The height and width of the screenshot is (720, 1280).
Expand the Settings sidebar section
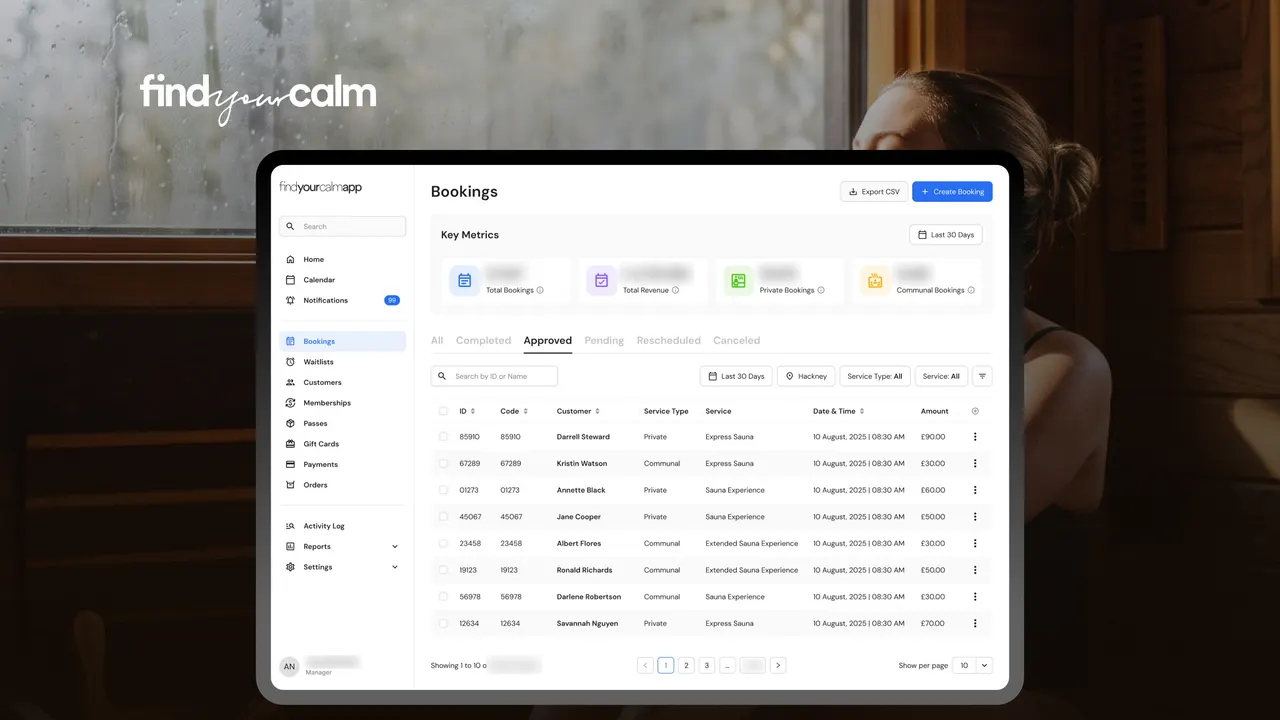(x=394, y=567)
